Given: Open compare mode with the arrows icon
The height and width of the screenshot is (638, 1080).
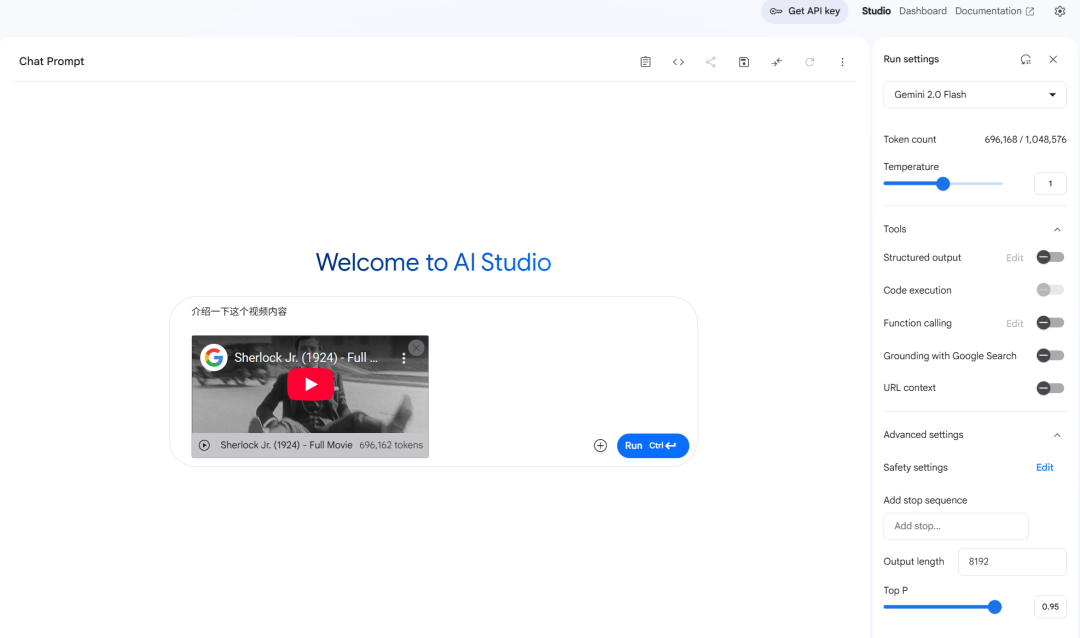Looking at the screenshot, I should pos(776,61).
